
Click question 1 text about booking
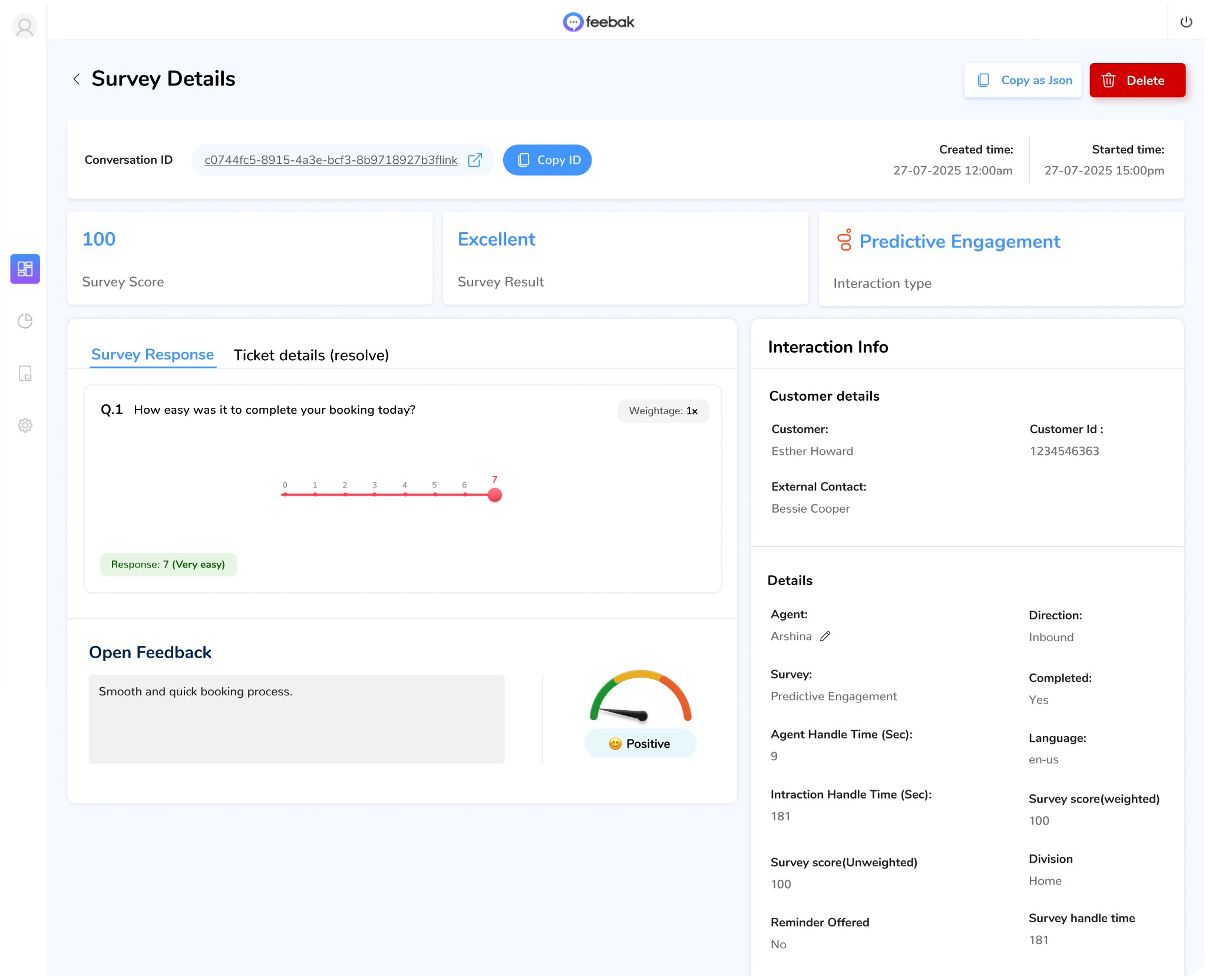[275, 410]
